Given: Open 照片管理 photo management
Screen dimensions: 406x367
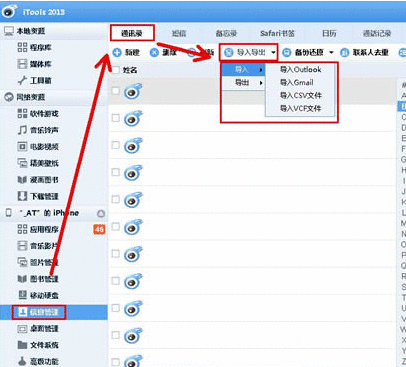Looking at the screenshot, I should pos(38,262).
